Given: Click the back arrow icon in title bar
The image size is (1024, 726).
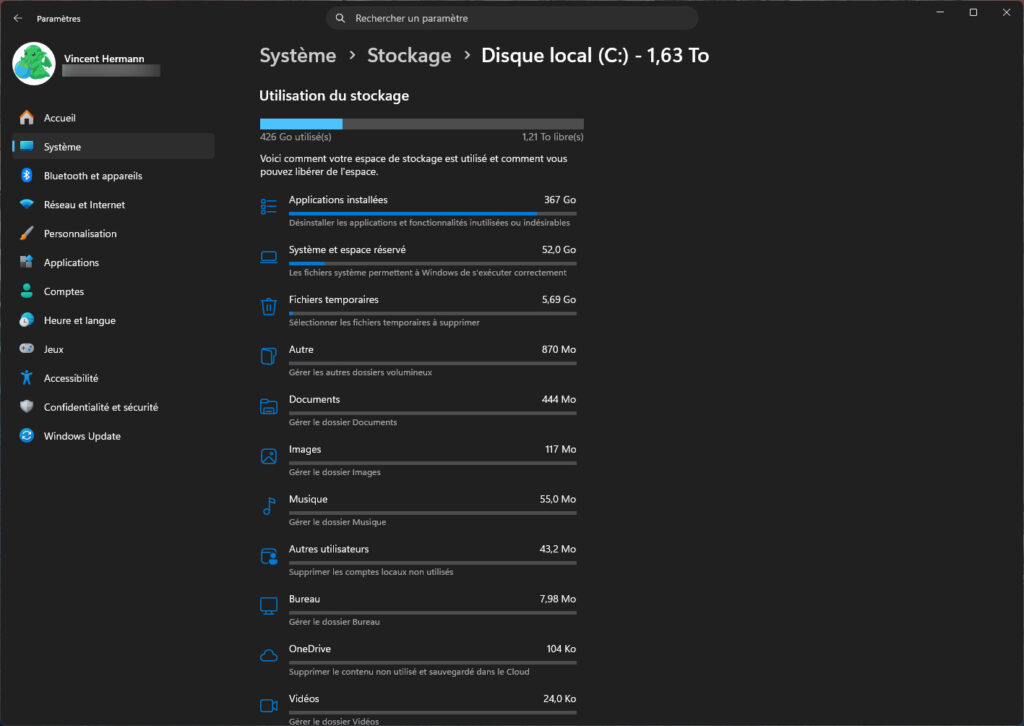Looking at the screenshot, I should point(18,18).
